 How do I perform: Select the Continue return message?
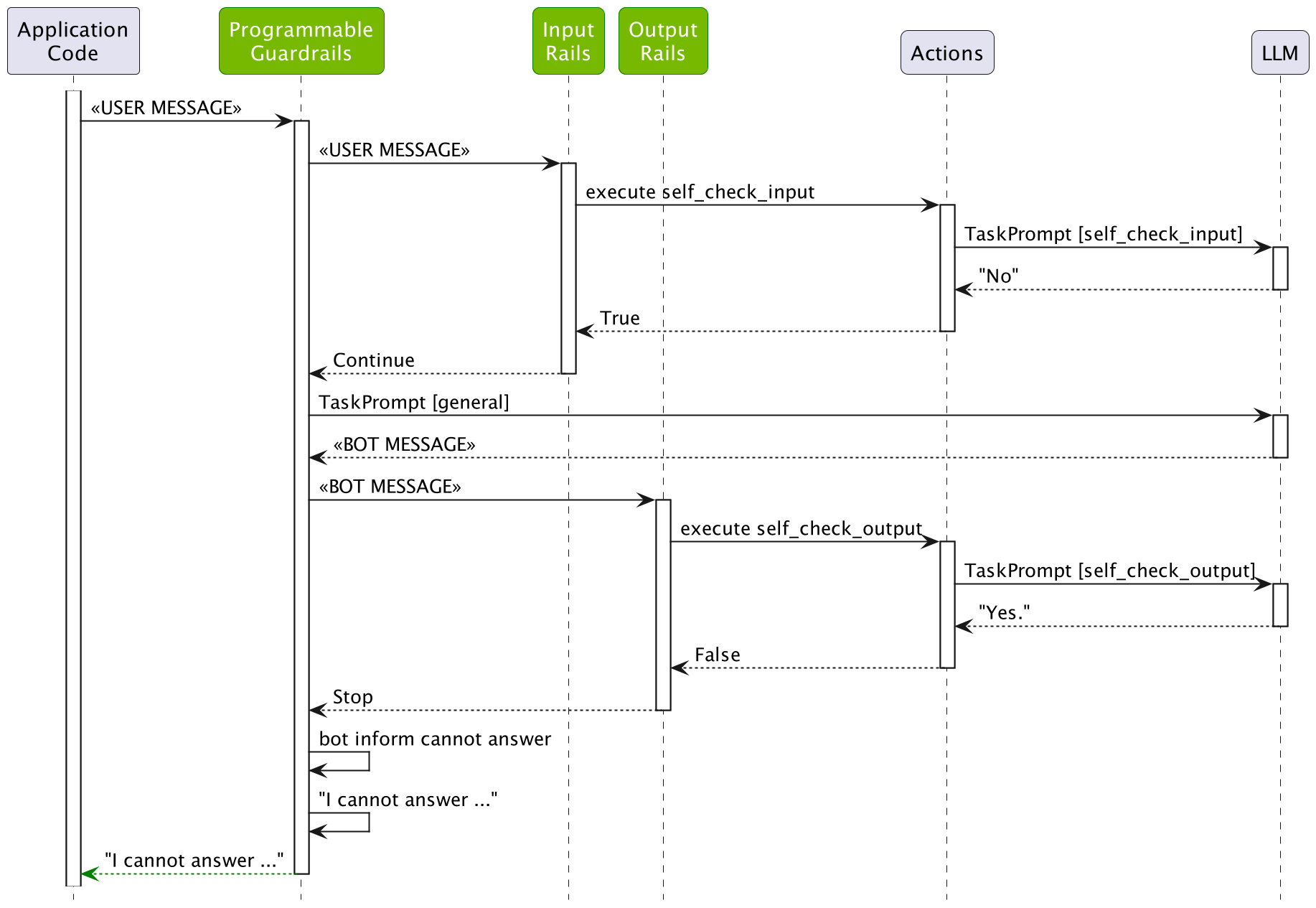click(x=373, y=360)
